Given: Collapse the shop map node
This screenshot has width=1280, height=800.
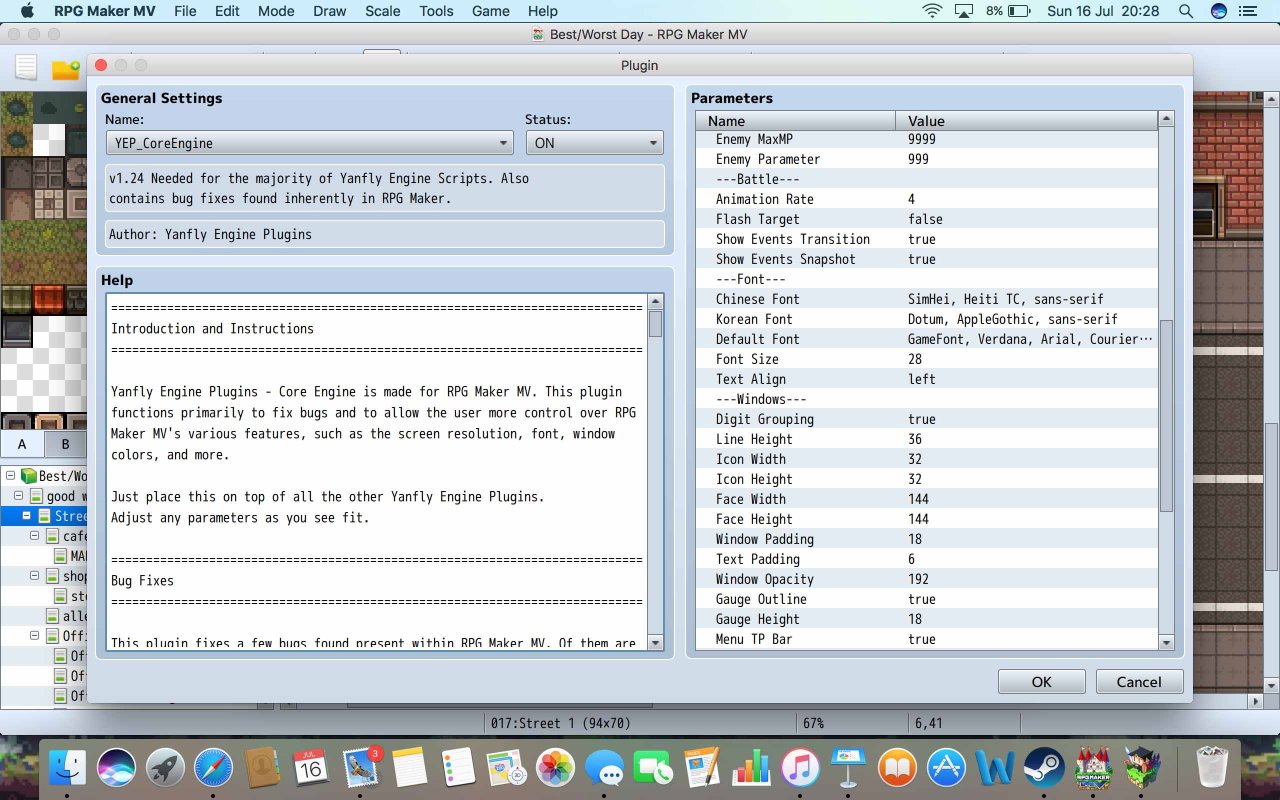Looking at the screenshot, I should [x=35, y=576].
